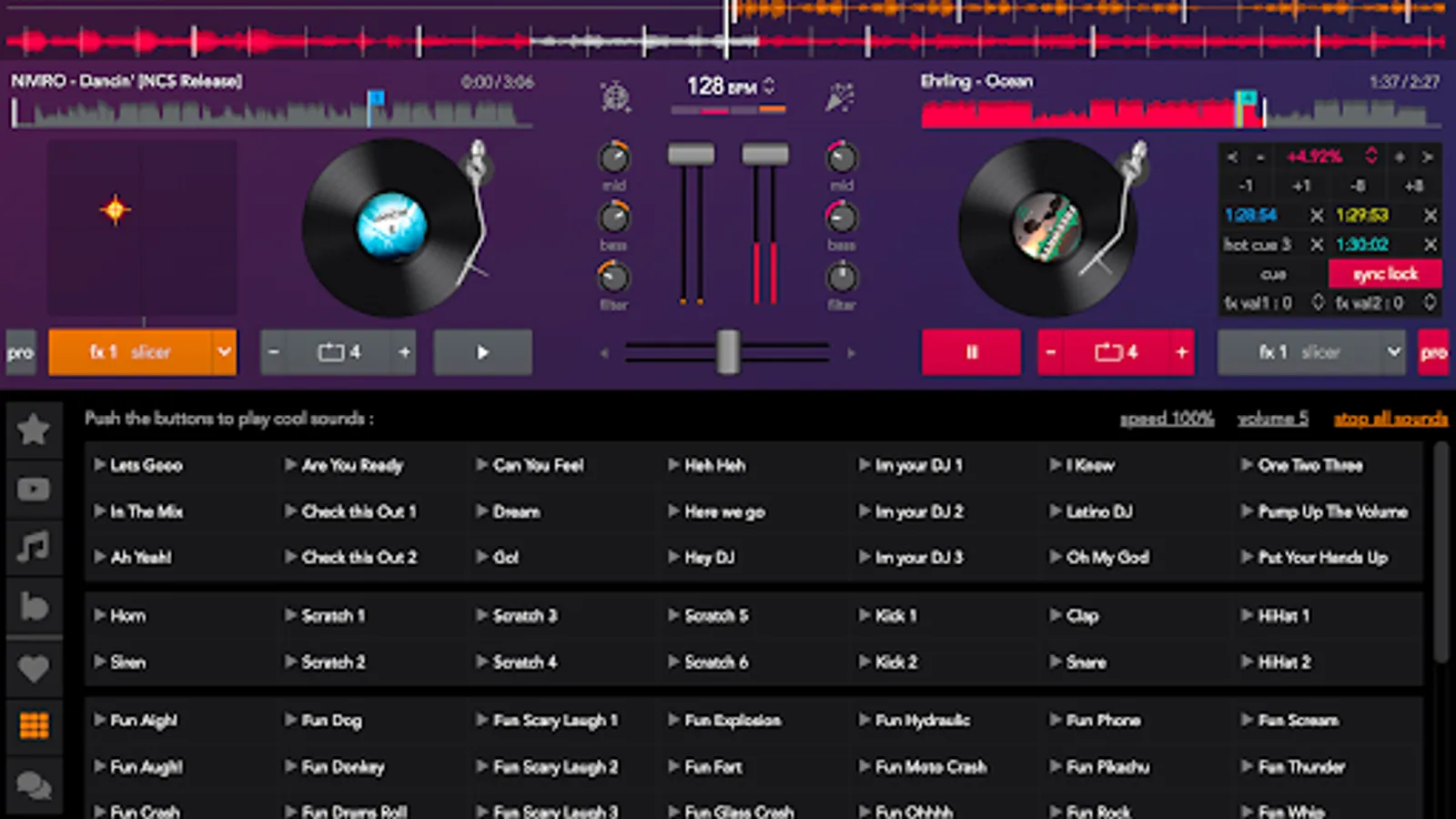Image resolution: width=1456 pixels, height=819 pixels.
Task: Open the favorites star tab in sidebar
Action: (34, 430)
